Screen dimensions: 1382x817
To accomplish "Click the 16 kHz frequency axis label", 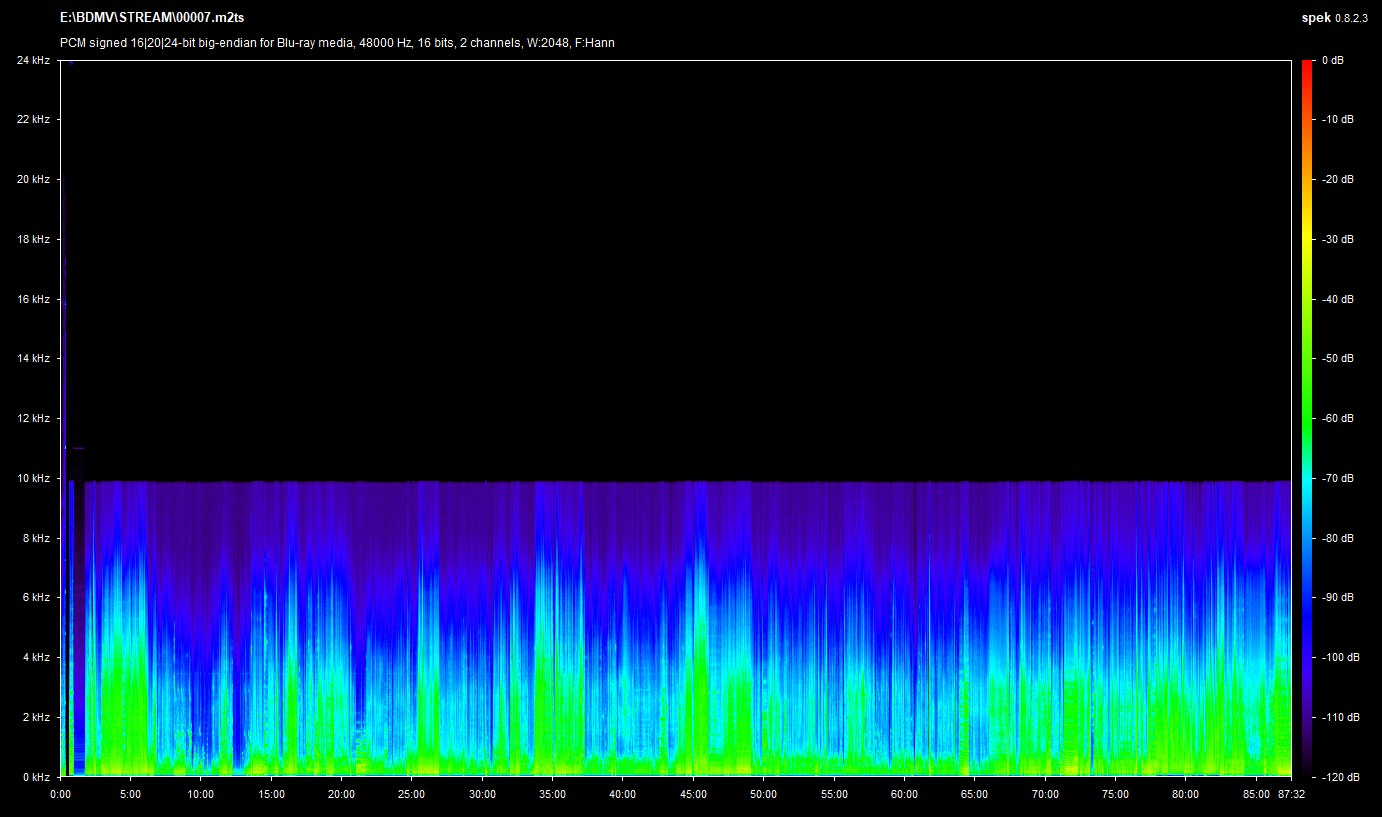I will (x=33, y=299).
